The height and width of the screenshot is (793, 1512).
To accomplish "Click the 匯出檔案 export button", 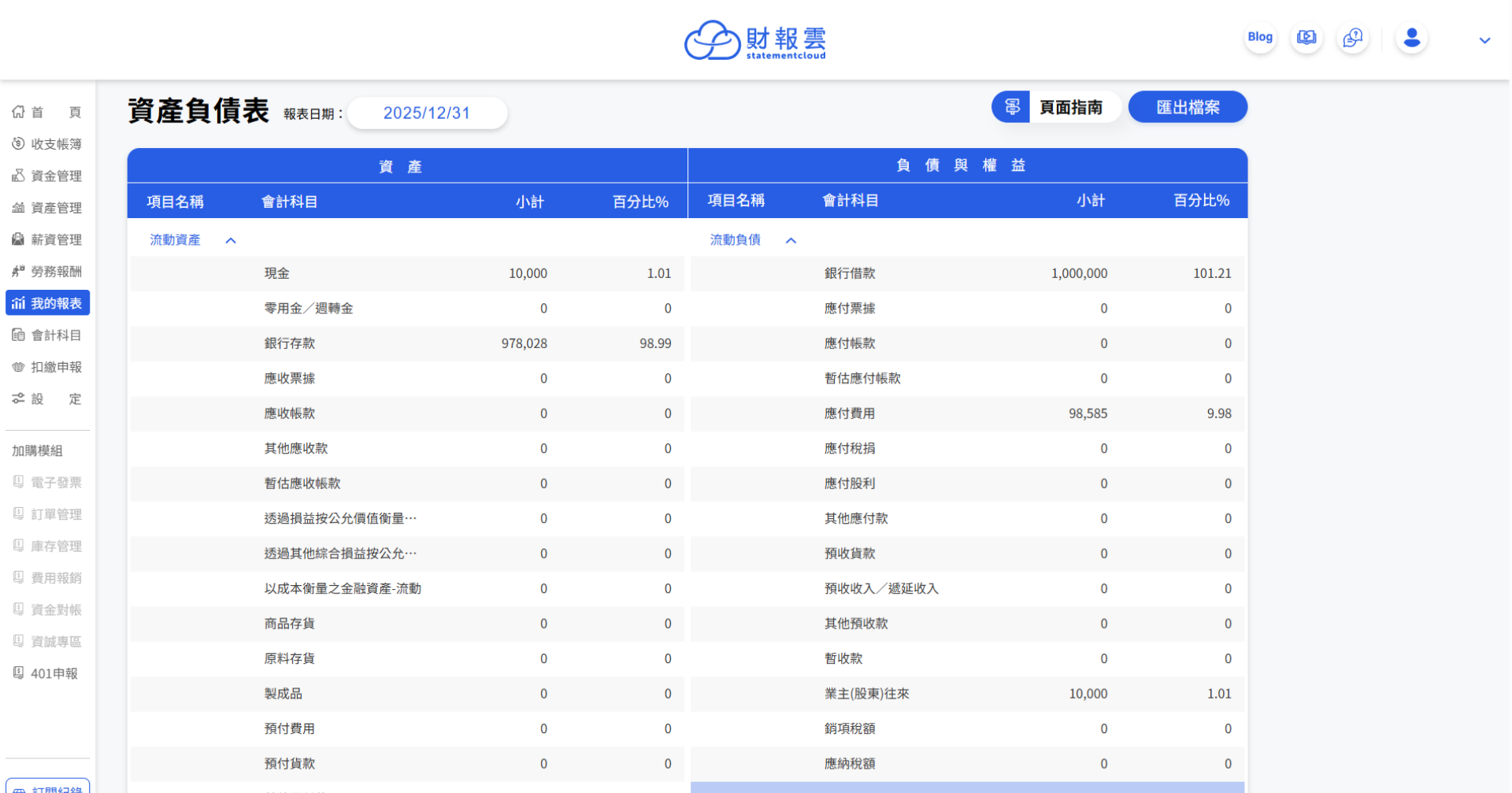I will point(1188,107).
